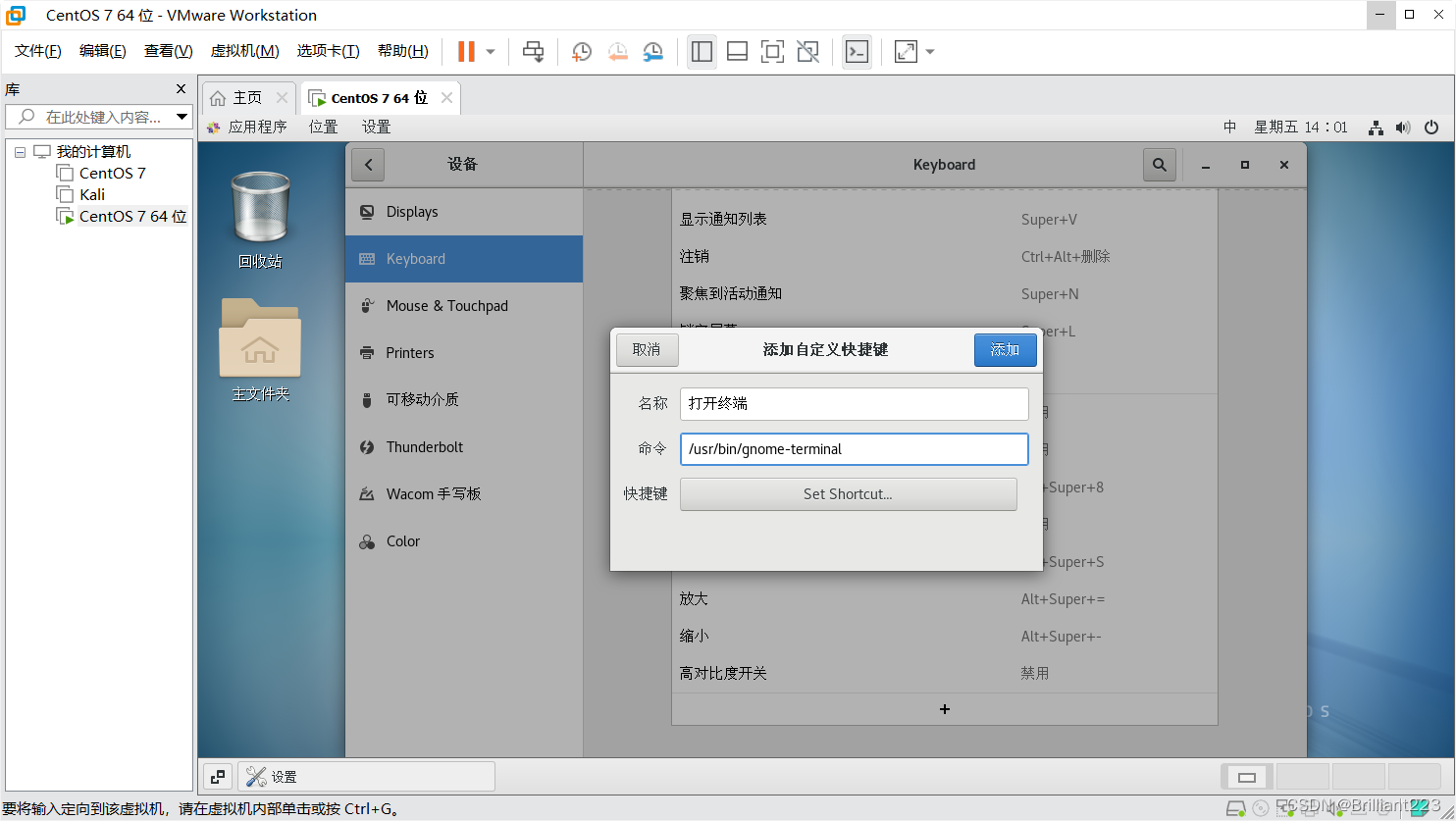Select Displays in settings sidebar

click(464, 212)
